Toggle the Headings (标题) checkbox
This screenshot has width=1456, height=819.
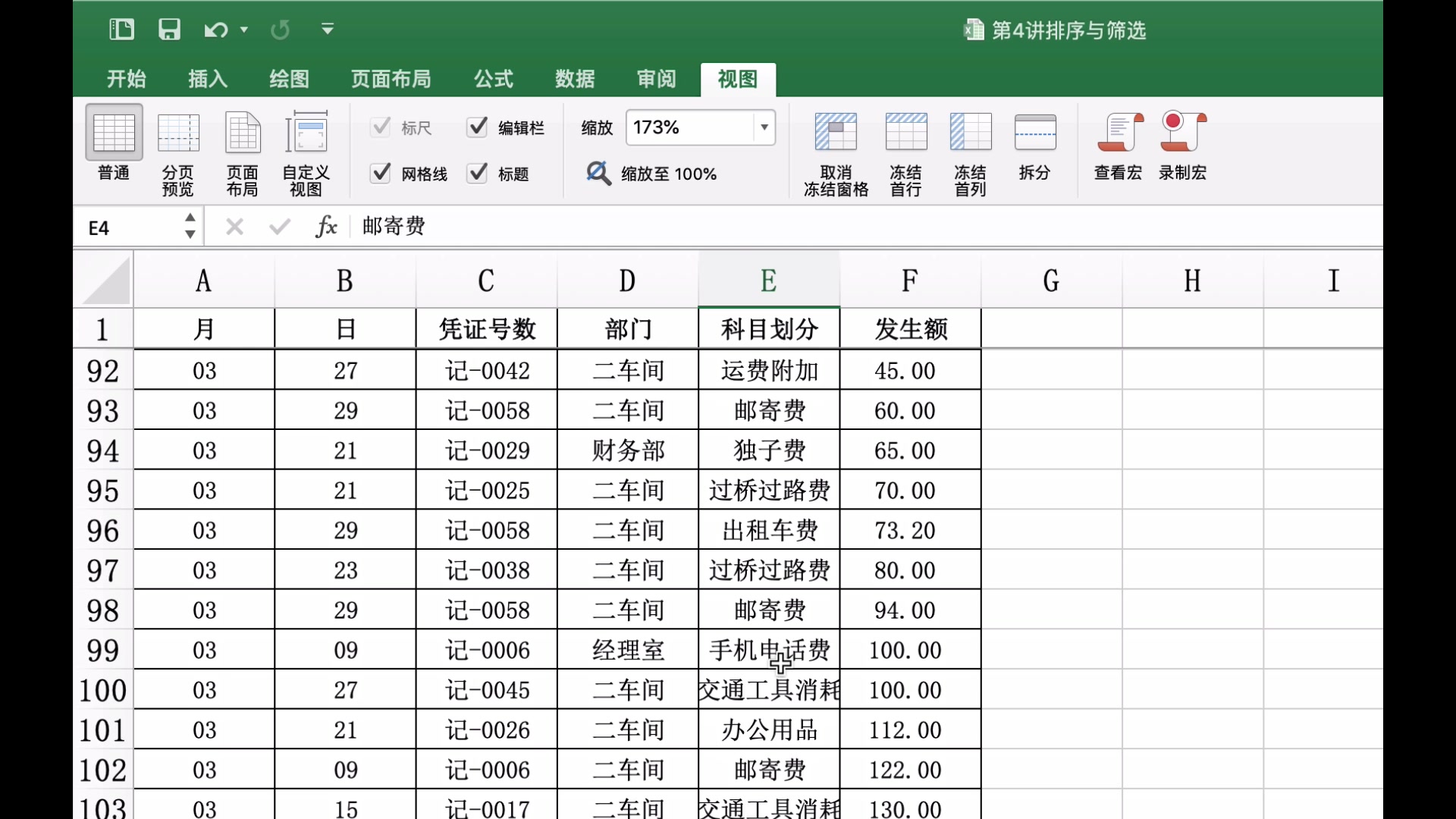click(x=477, y=174)
